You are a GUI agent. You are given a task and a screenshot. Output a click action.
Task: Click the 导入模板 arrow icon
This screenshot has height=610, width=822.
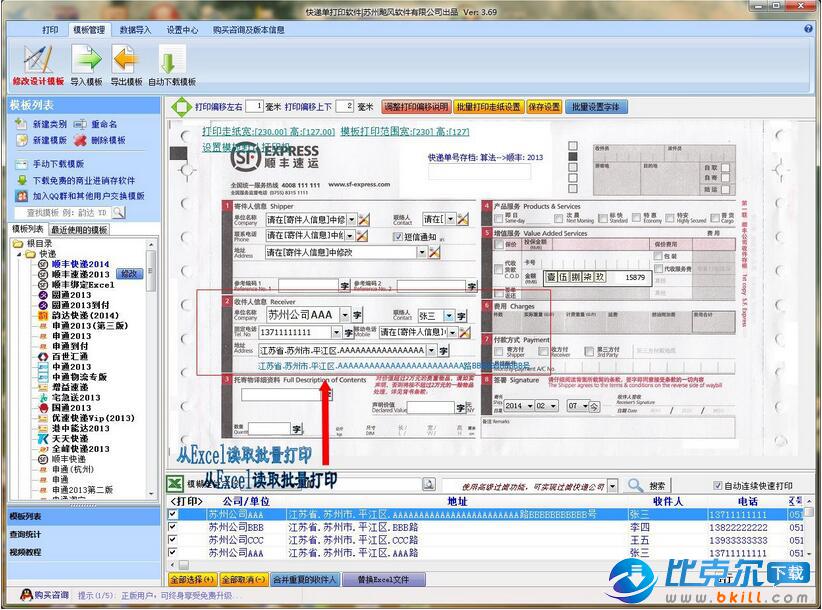(x=86, y=59)
